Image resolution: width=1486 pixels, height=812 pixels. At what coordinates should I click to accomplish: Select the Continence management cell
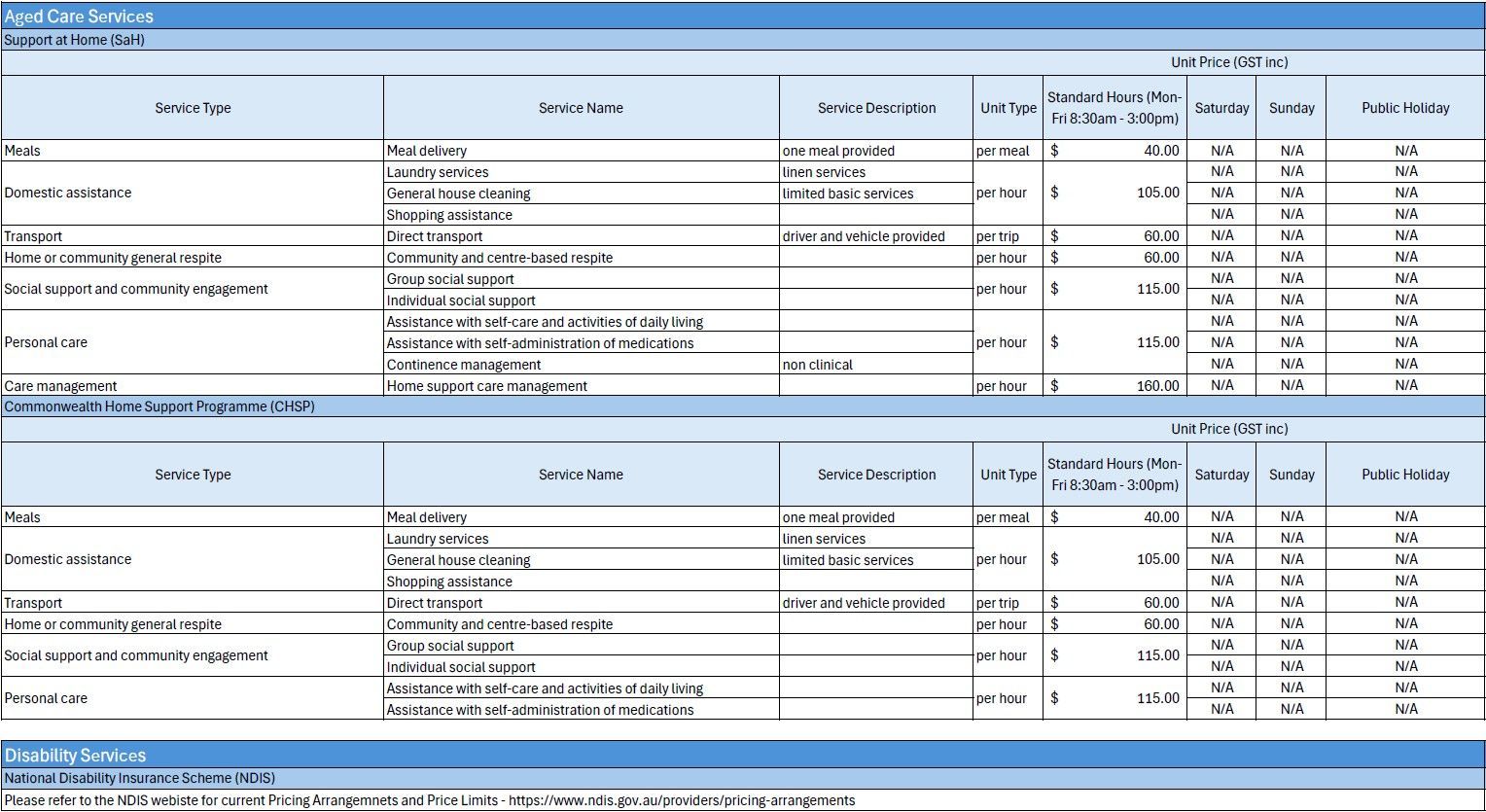[x=464, y=364]
